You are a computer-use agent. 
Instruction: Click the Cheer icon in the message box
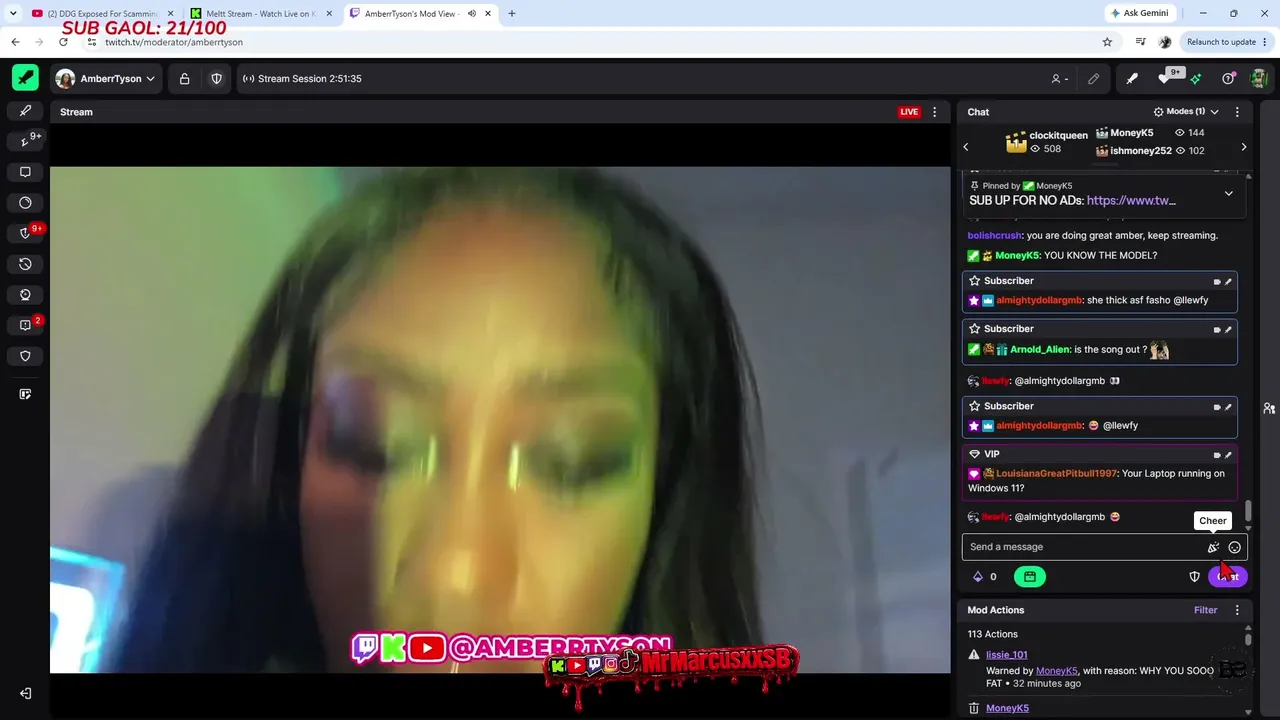point(1213,547)
